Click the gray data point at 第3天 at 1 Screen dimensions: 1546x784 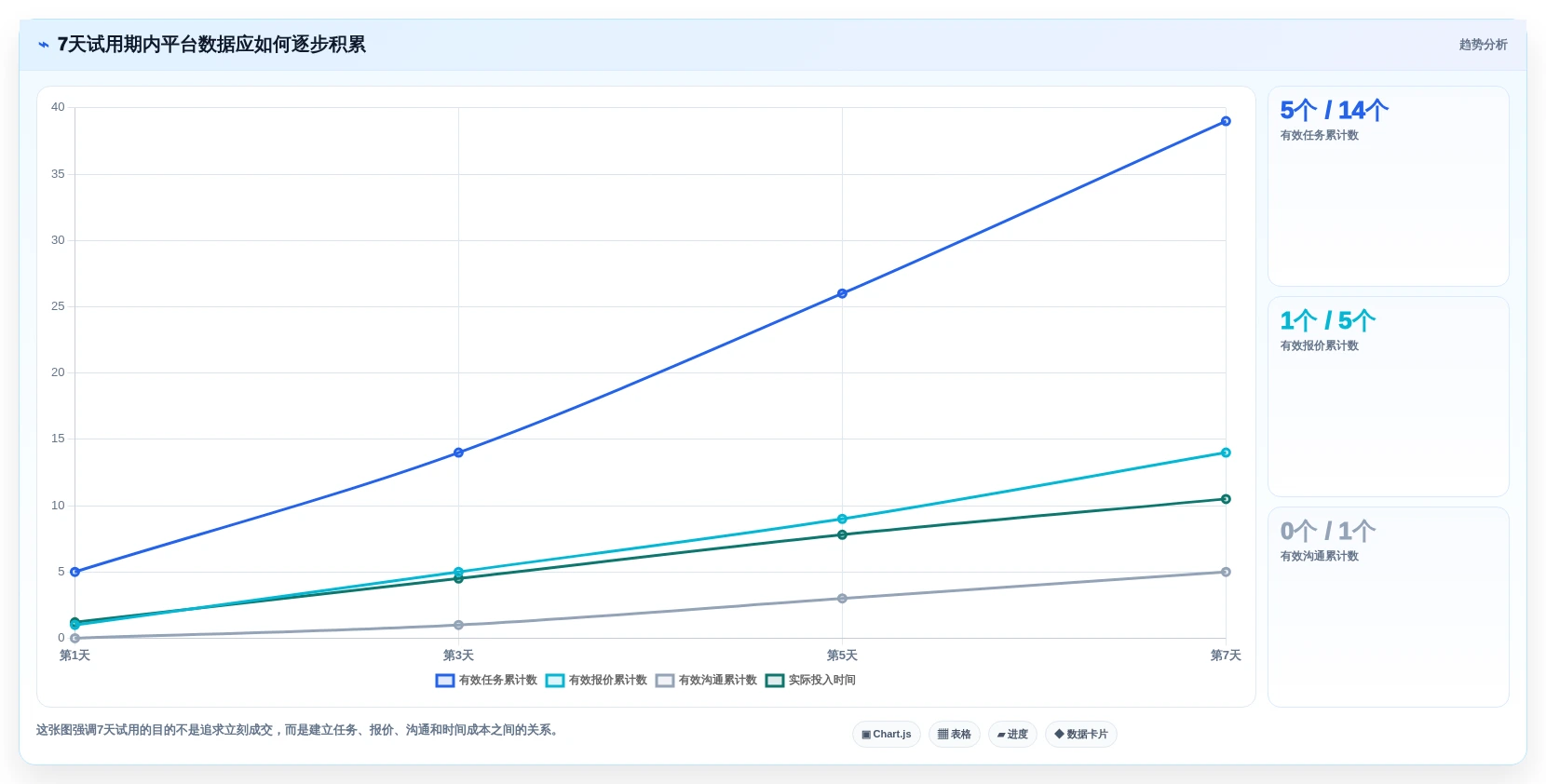coord(458,625)
